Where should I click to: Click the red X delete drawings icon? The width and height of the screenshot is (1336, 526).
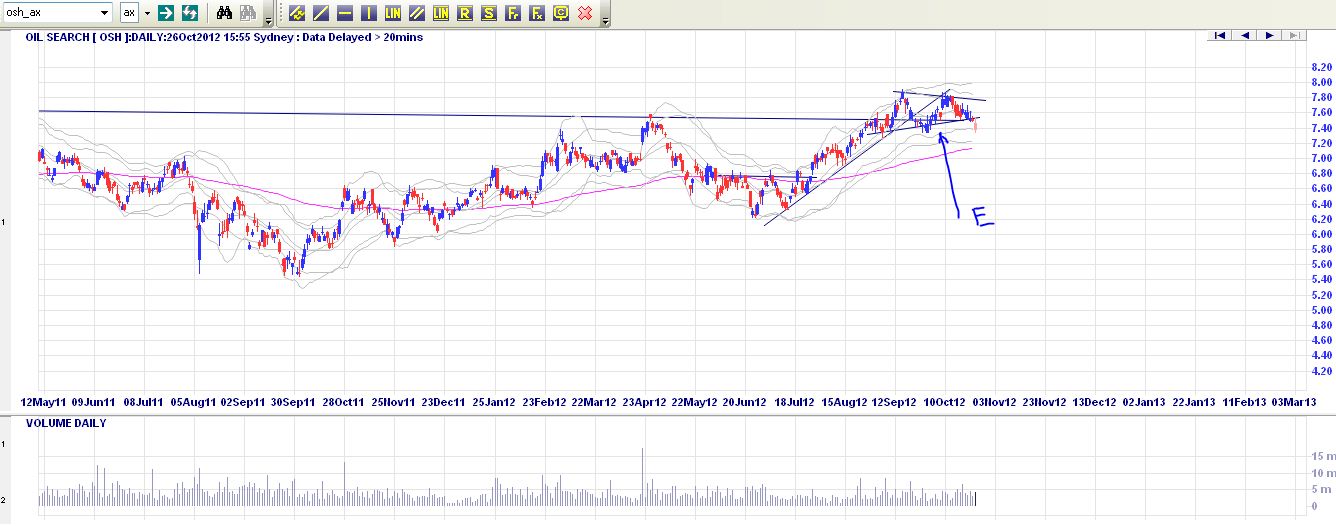tap(585, 13)
